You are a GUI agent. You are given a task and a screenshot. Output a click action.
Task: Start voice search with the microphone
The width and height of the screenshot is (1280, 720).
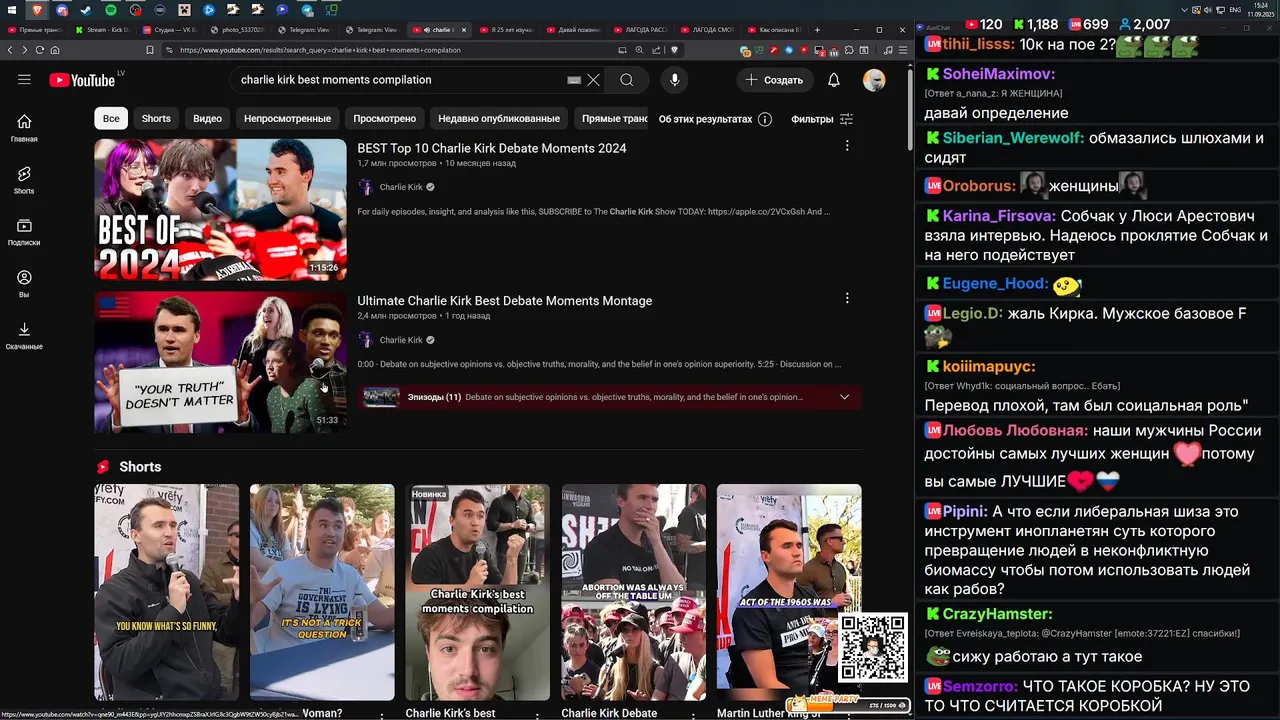pyautogui.click(x=675, y=80)
